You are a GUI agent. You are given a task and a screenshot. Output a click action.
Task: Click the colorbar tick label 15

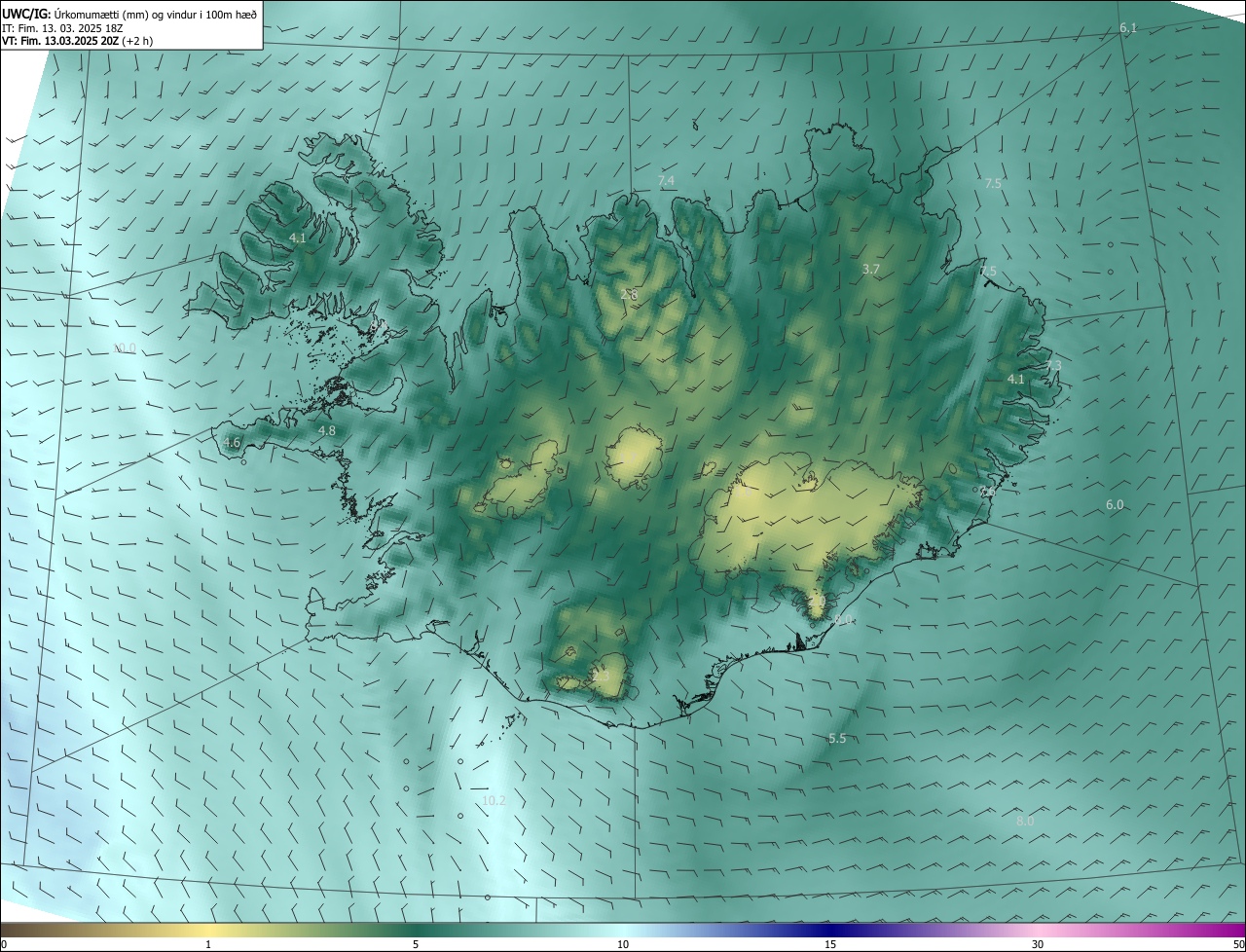pyautogui.click(x=830, y=944)
